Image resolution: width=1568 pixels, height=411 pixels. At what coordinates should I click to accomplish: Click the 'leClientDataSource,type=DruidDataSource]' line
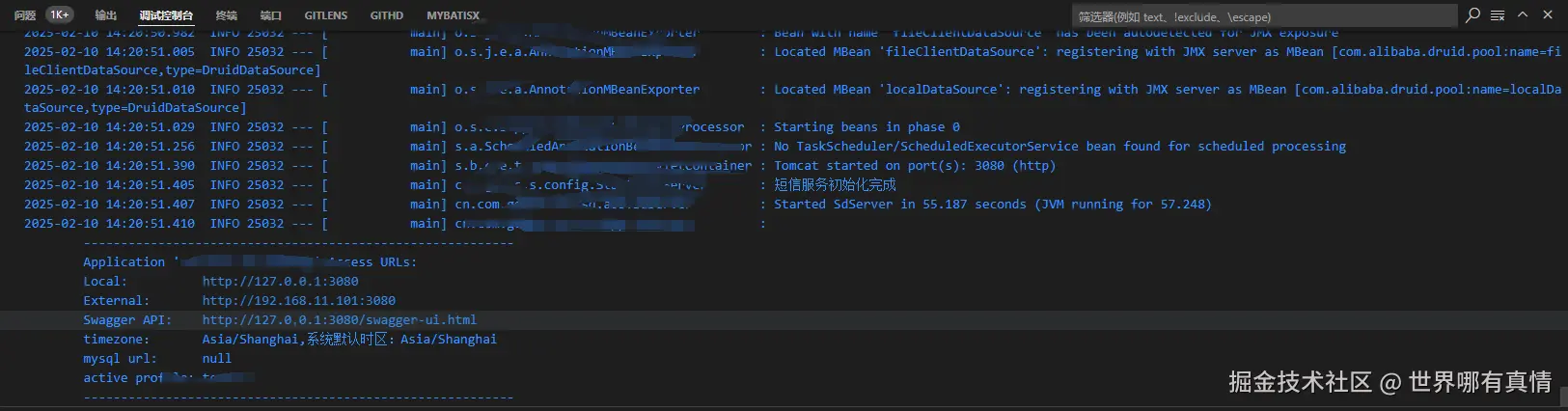(x=173, y=70)
